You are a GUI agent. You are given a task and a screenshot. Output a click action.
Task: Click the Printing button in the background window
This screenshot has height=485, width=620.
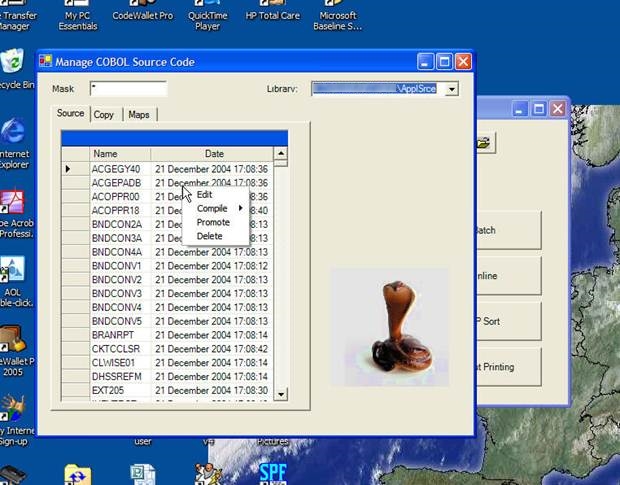[x=508, y=367]
